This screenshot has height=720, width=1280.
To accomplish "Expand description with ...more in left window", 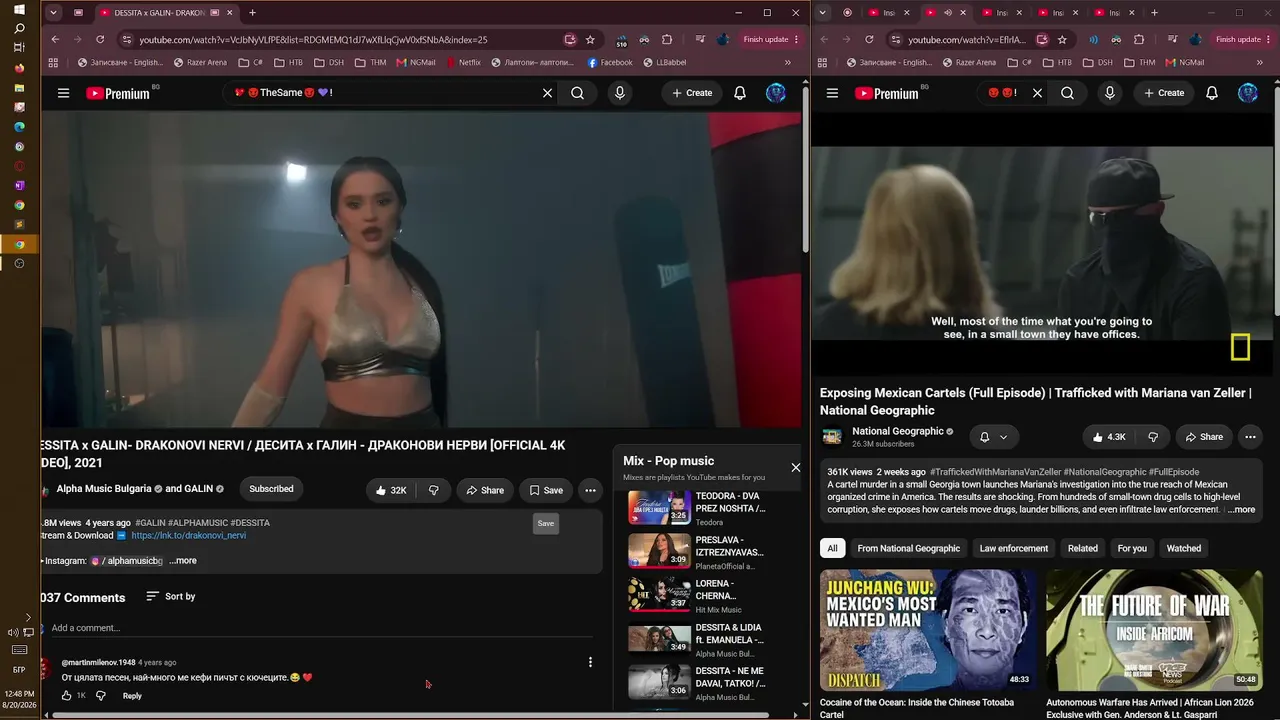I will coord(183,561).
